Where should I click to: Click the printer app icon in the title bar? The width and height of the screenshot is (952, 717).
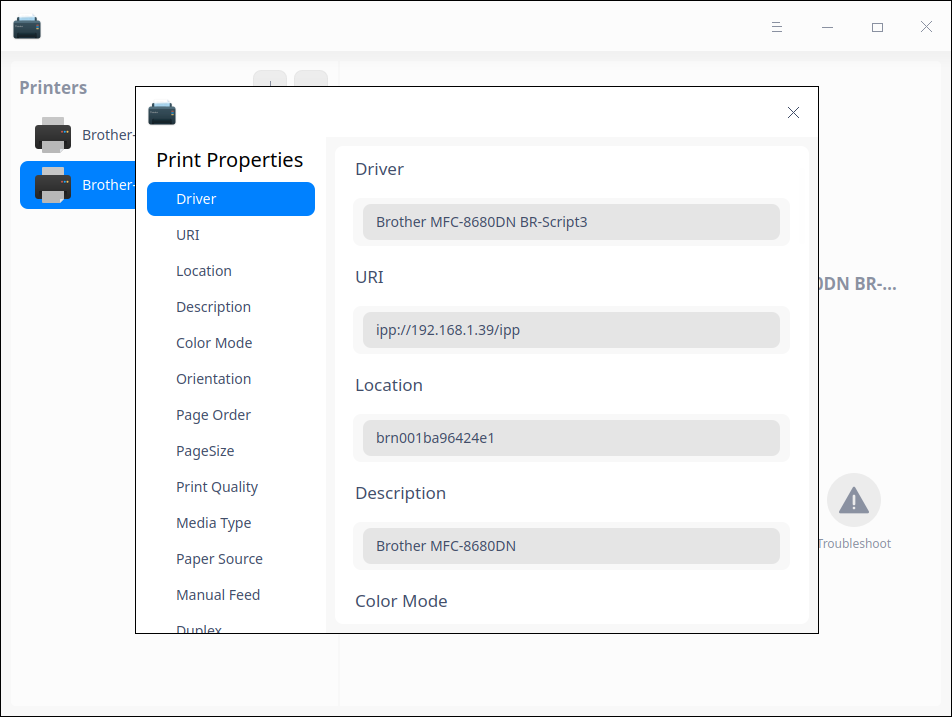coord(27,27)
